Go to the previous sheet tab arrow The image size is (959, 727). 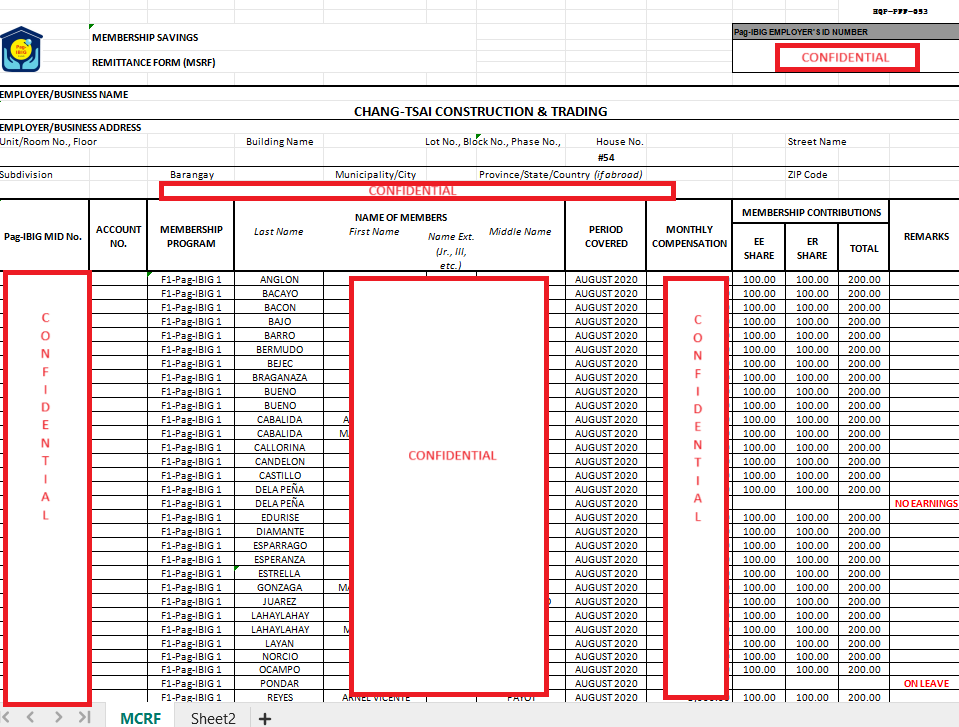(31, 717)
